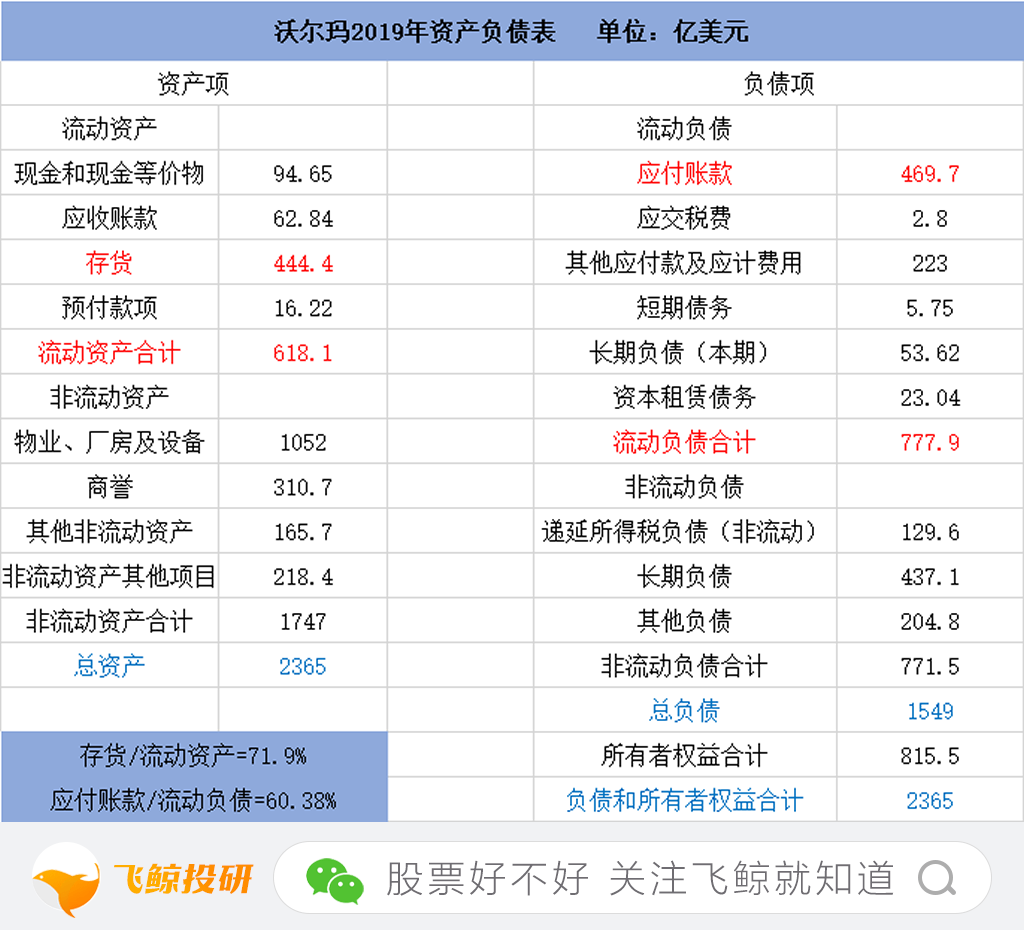1024x930 pixels.
Task: Click 预付款项 row label
Action: [109, 308]
